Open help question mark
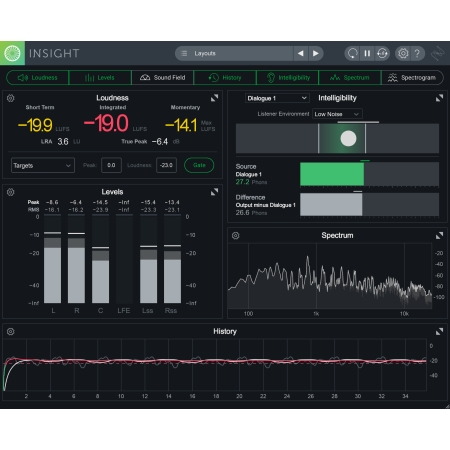 point(417,53)
